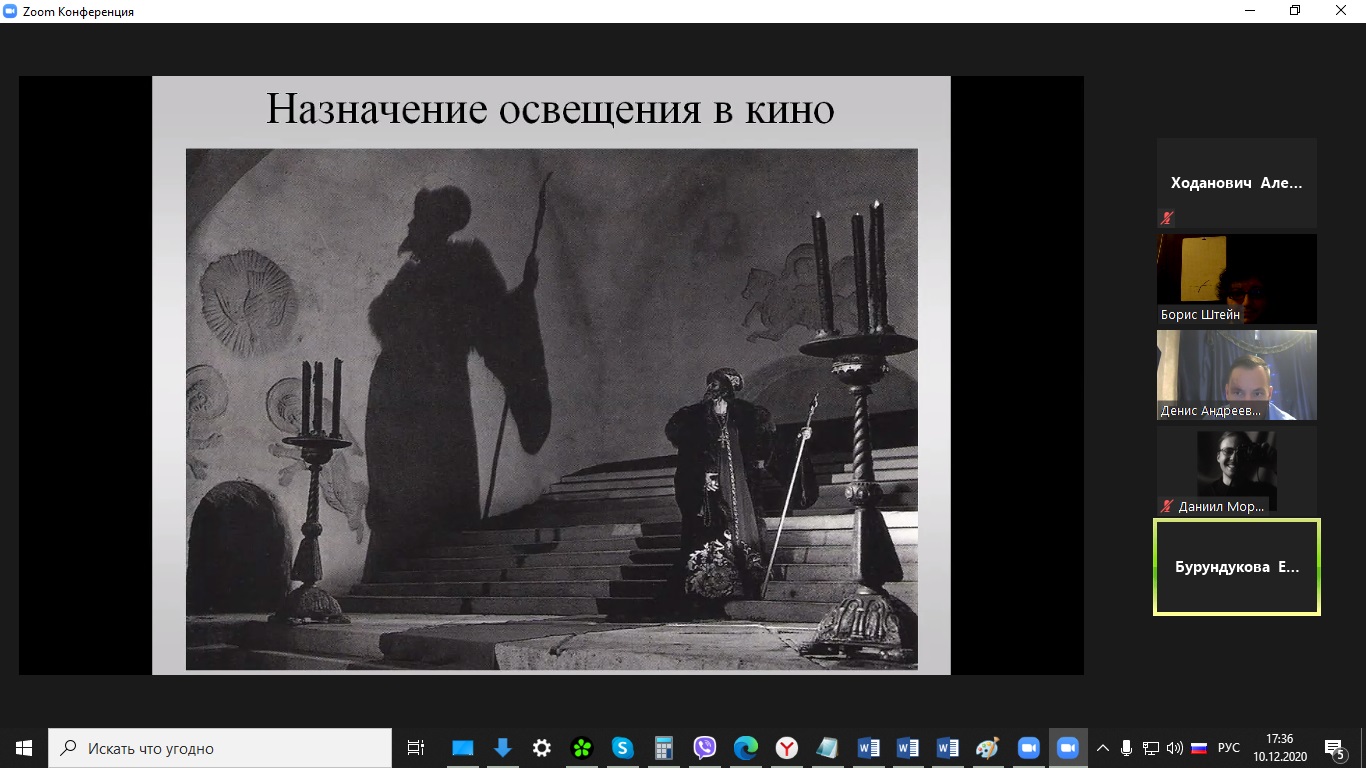Switch to the third Word document
The height and width of the screenshot is (768, 1366).
(x=948, y=748)
